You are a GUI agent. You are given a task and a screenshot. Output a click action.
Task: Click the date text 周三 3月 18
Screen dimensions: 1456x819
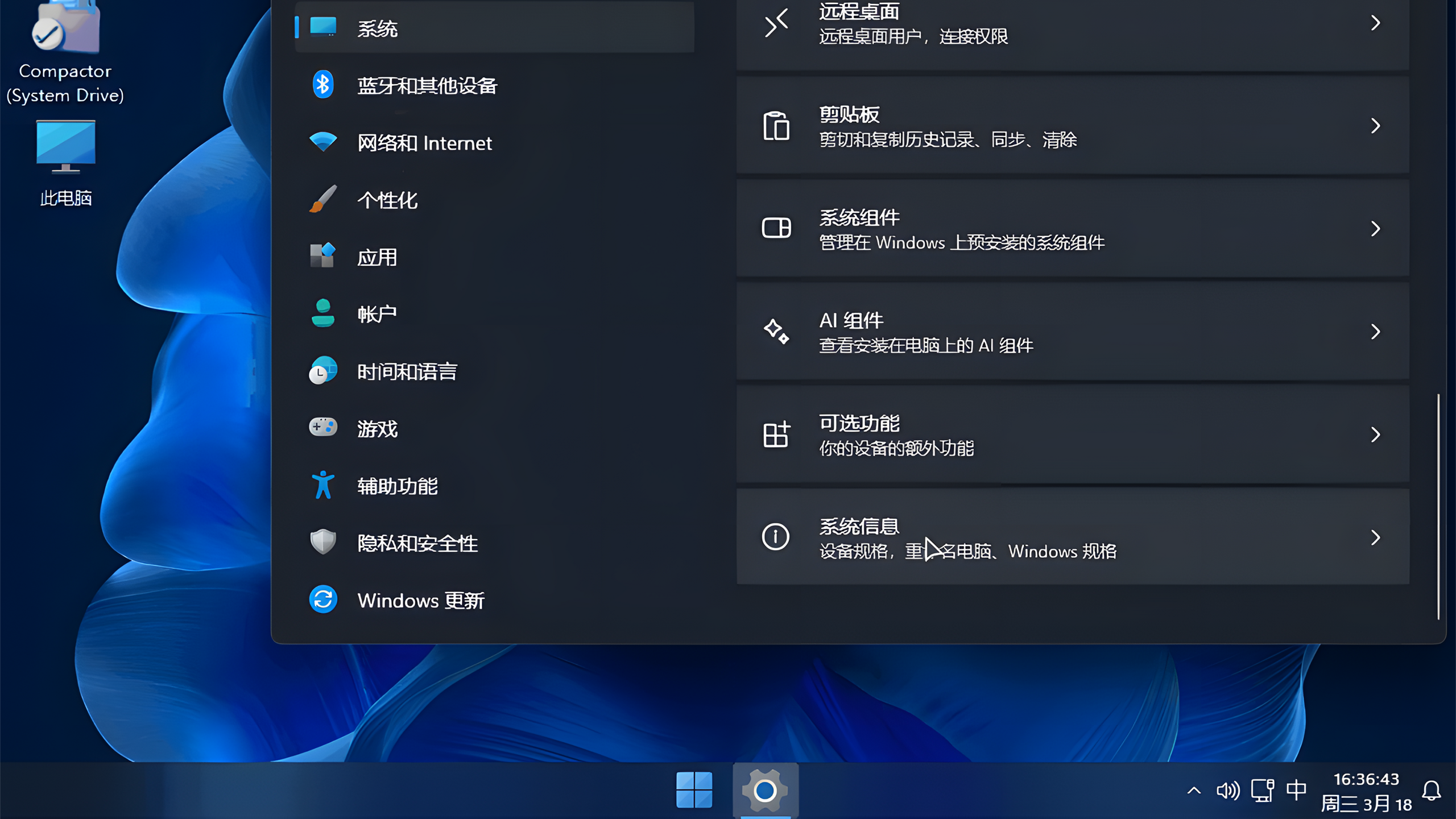[1366, 804]
